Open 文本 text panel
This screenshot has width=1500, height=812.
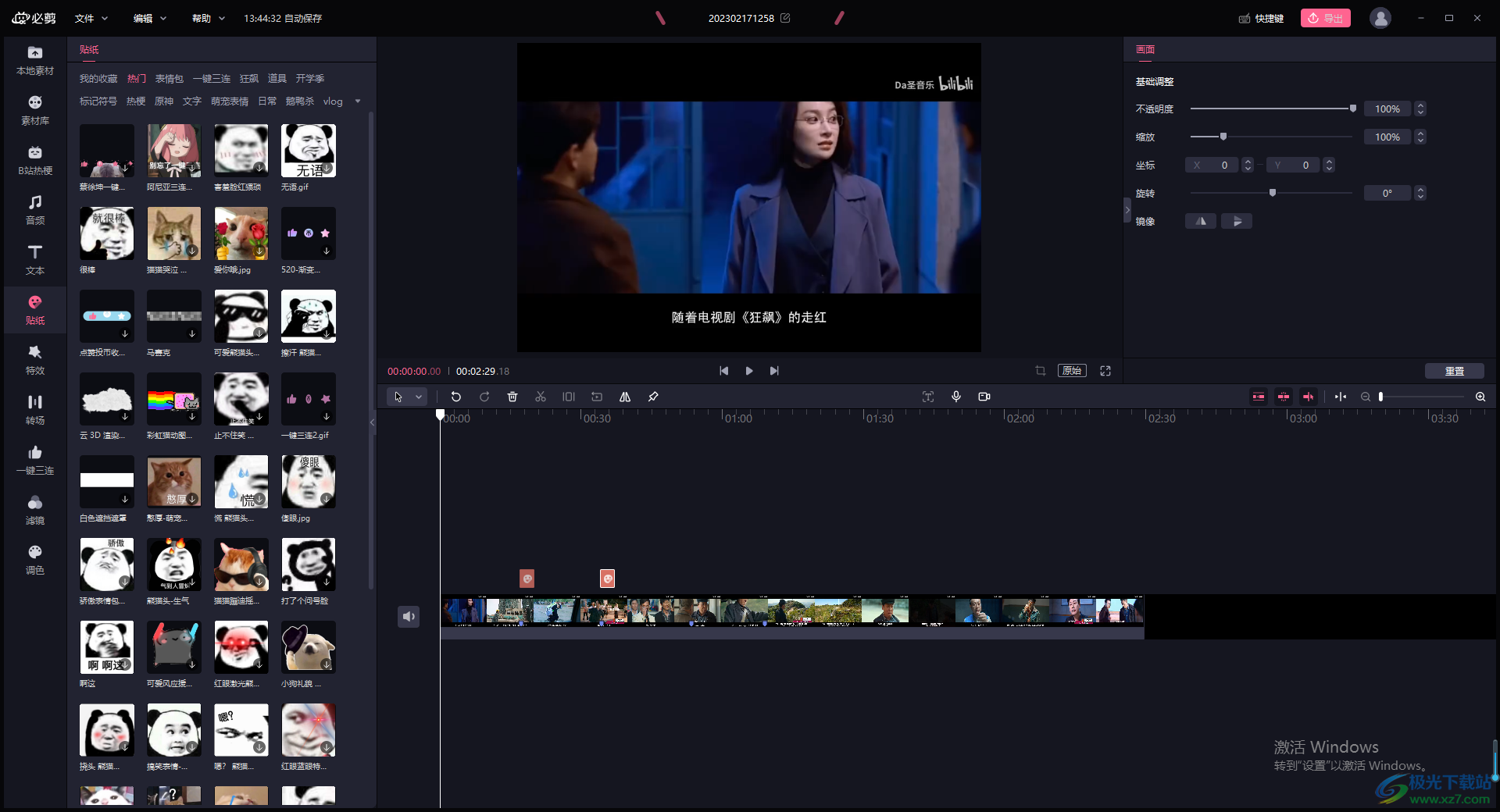[x=35, y=260]
